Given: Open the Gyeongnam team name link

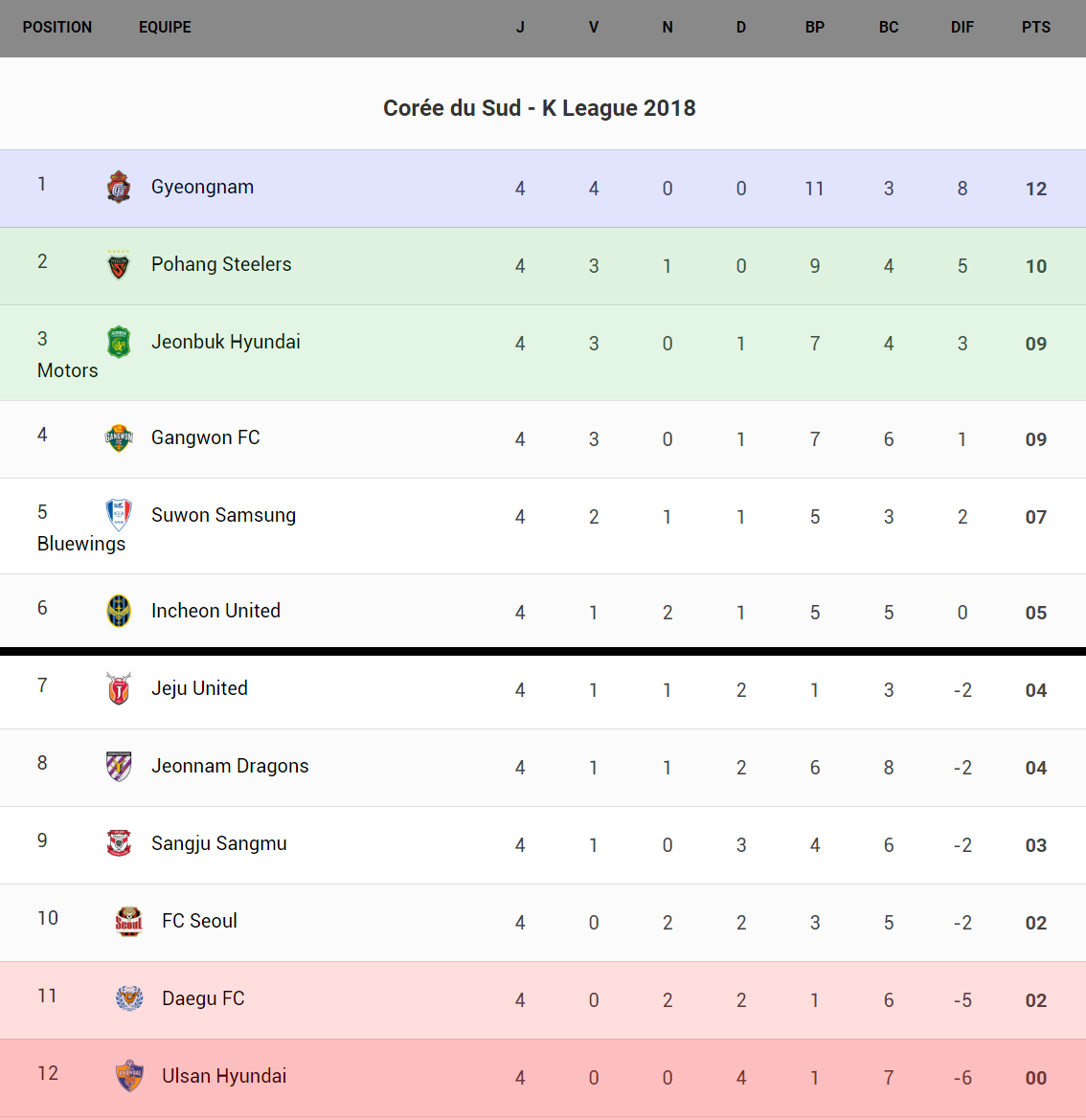Looking at the screenshot, I should (x=202, y=187).
